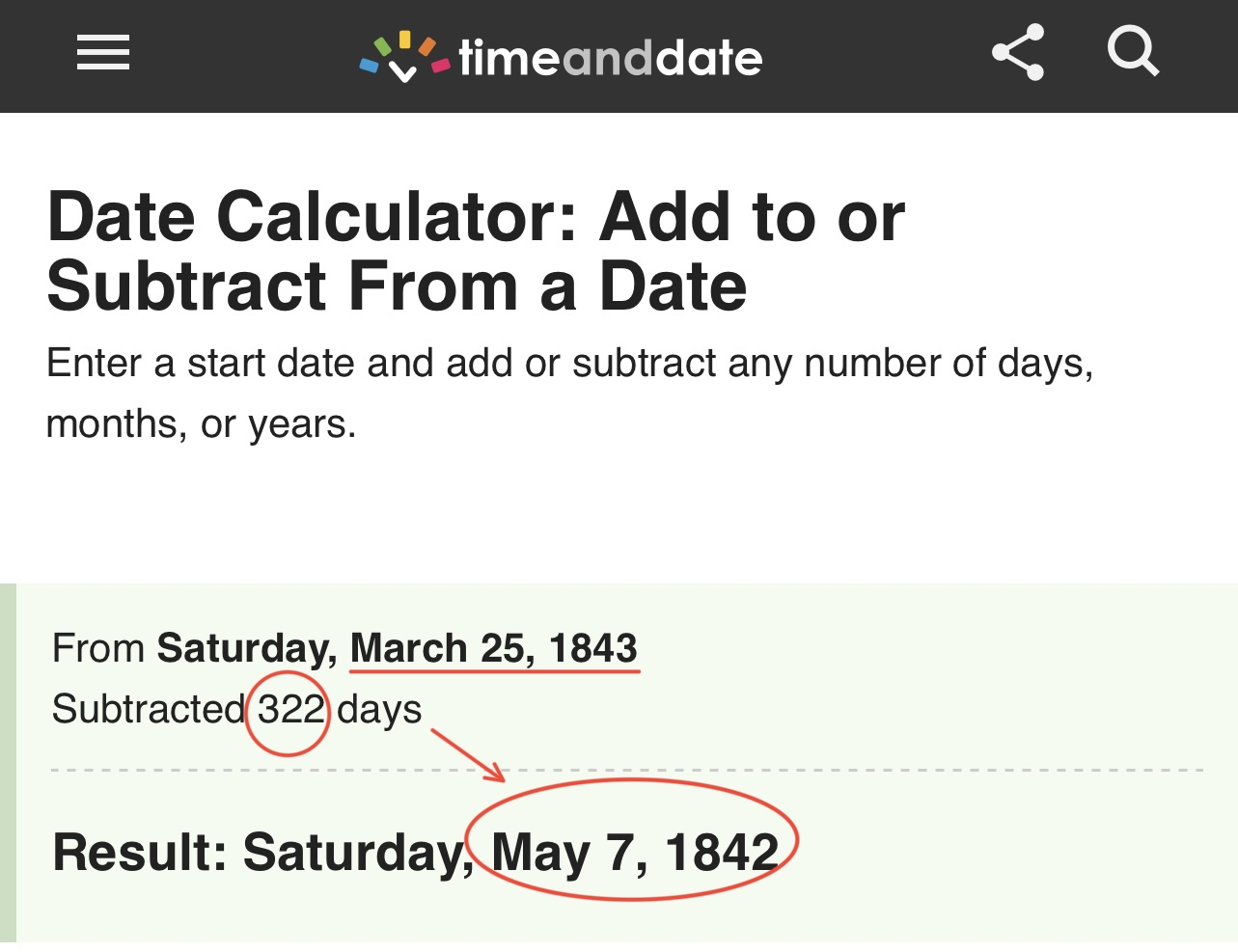1238x952 pixels.
Task: Click the 'Result:' label
Action: click(139, 853)
